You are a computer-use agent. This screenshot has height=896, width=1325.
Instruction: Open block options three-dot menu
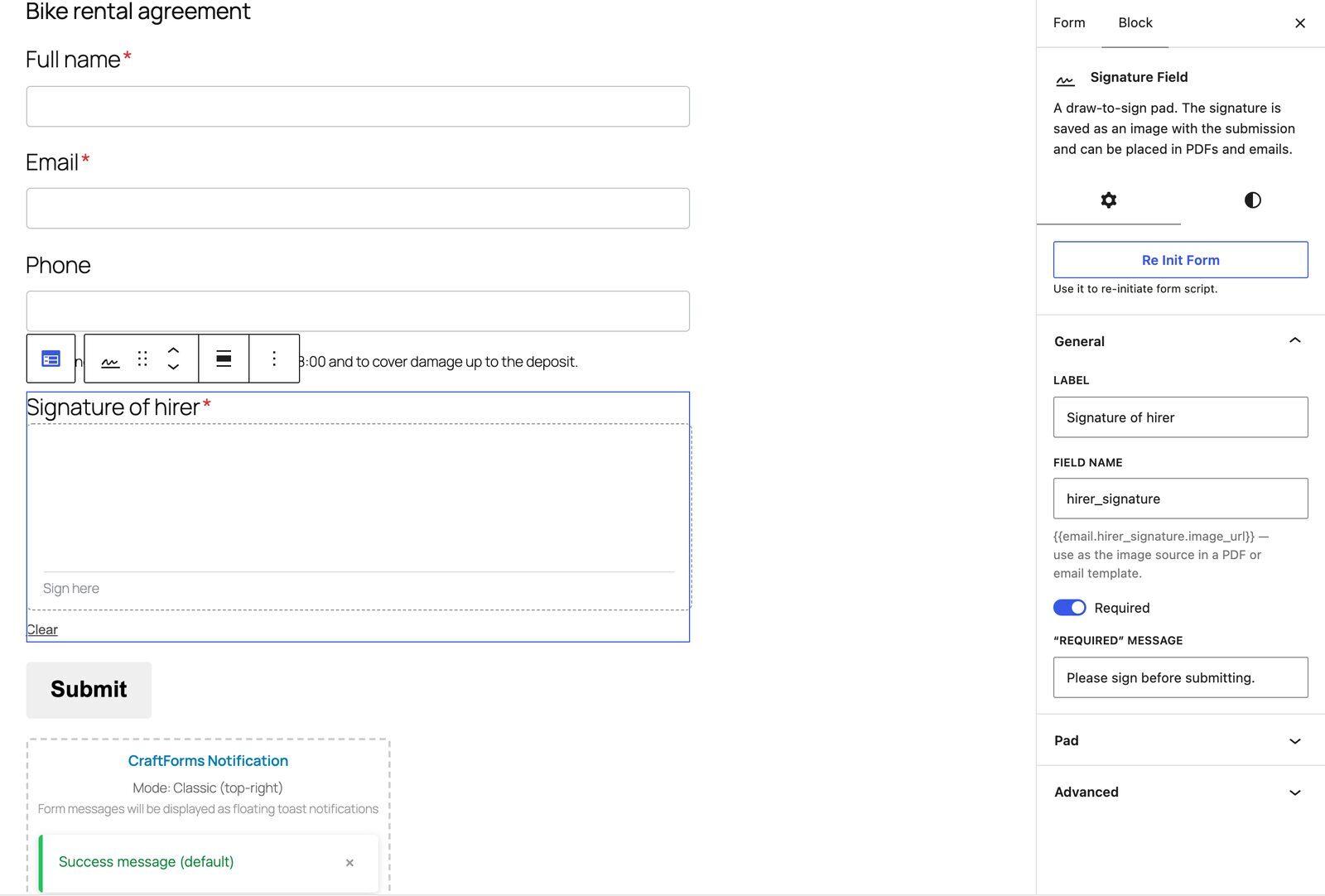274,359
